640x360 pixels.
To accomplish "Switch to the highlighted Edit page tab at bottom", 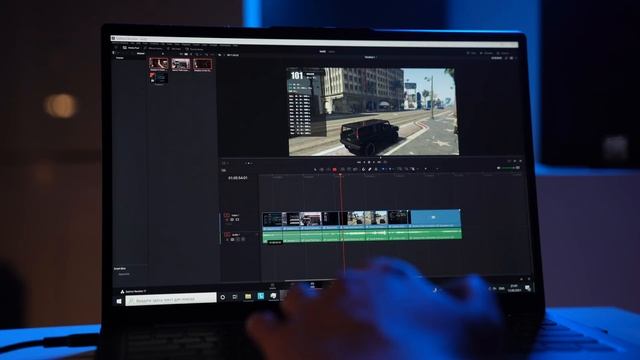I will pyautogui.click(x=312, y=284).
